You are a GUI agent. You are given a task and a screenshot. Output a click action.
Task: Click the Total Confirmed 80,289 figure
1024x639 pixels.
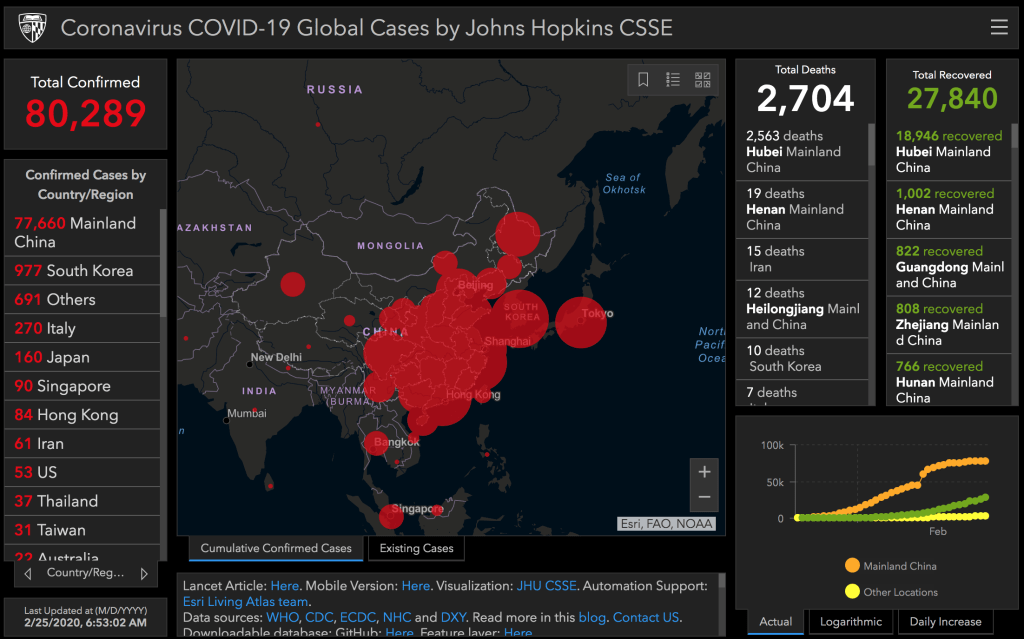coord(86,113)
